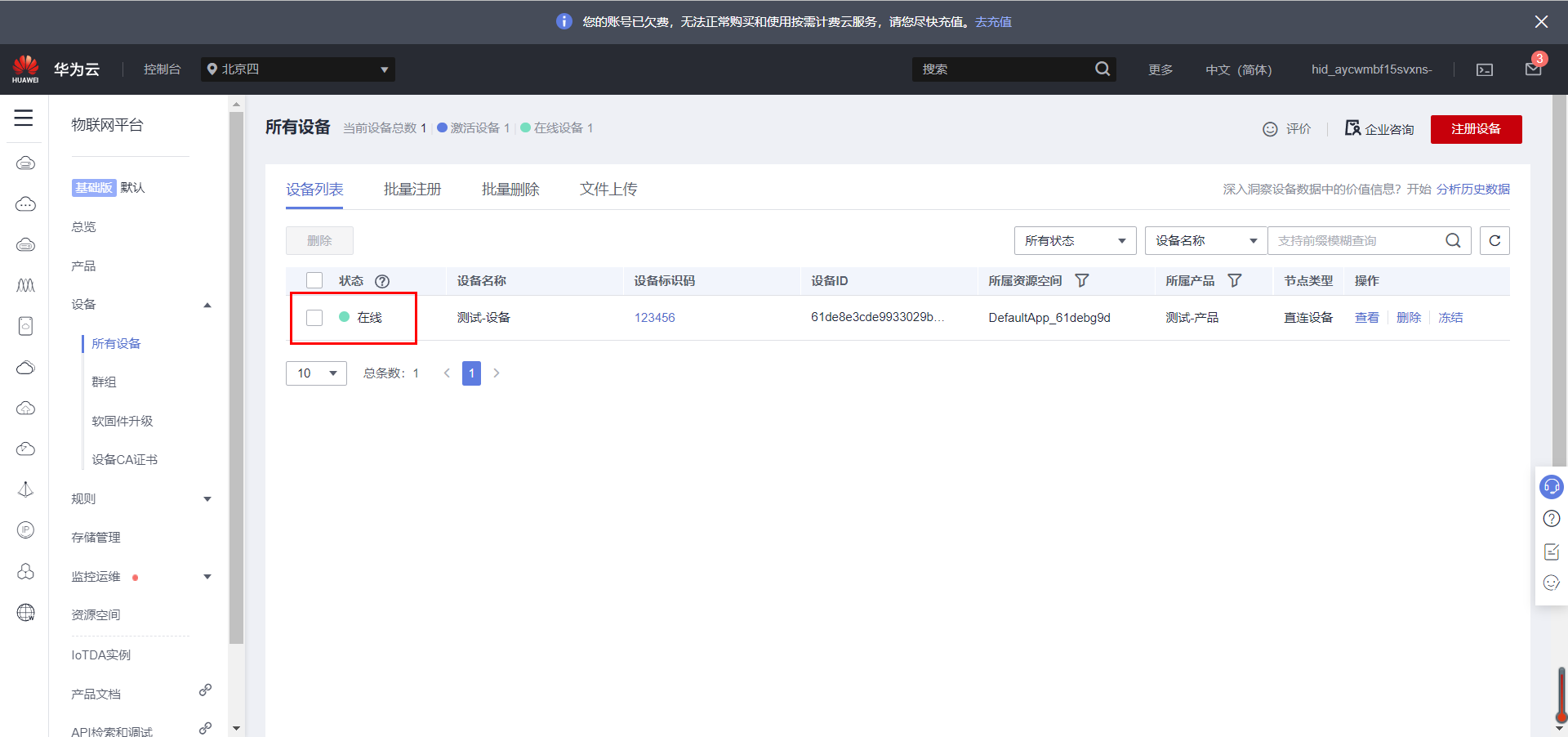
Task: Click the circled IP icon in left rail
Action: tap(25, 530)
